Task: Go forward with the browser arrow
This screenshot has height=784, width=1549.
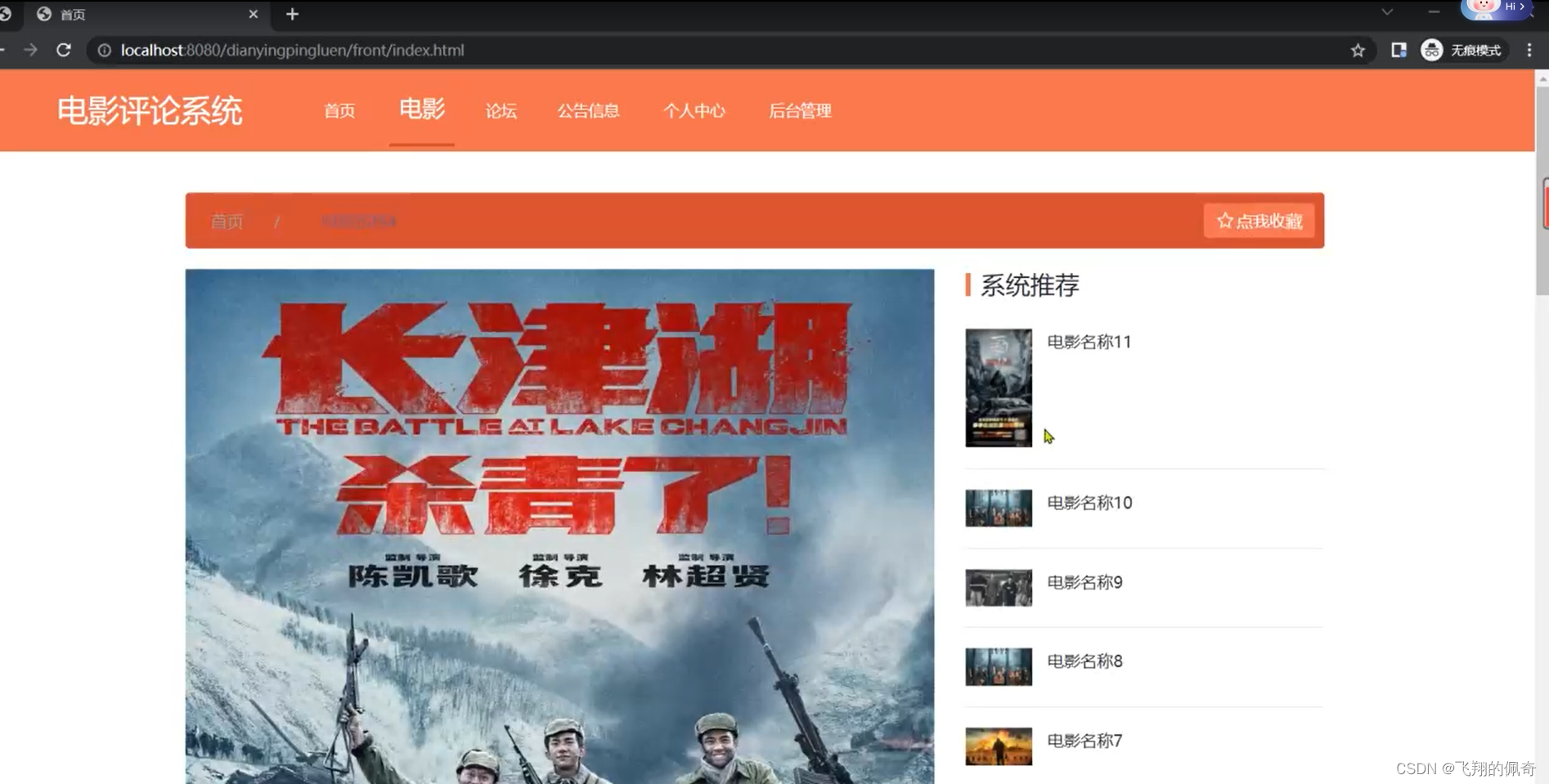Action: [30, 50]
